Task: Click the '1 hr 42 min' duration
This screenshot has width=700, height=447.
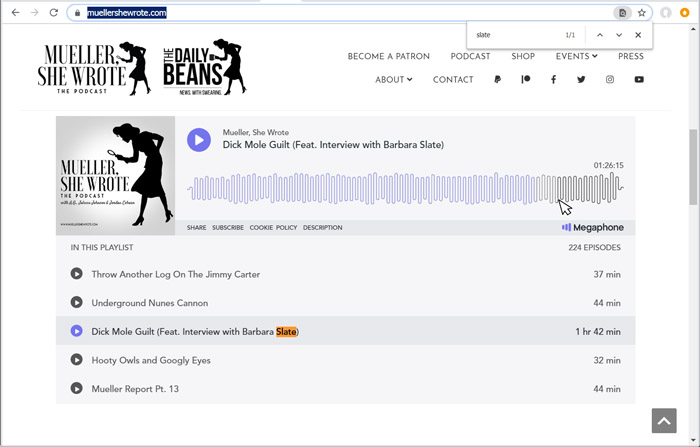Action: coord(598,331)
